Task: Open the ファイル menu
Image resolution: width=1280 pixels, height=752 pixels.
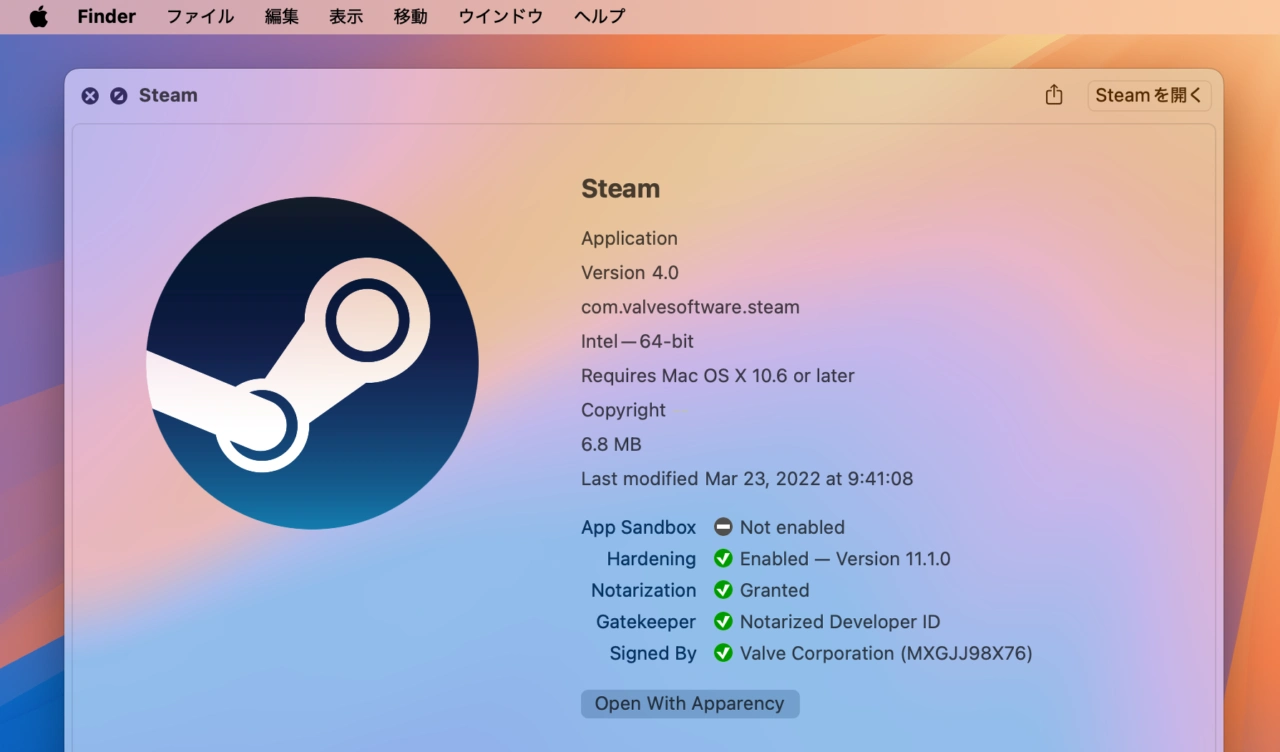Action: tap(200, 17)
